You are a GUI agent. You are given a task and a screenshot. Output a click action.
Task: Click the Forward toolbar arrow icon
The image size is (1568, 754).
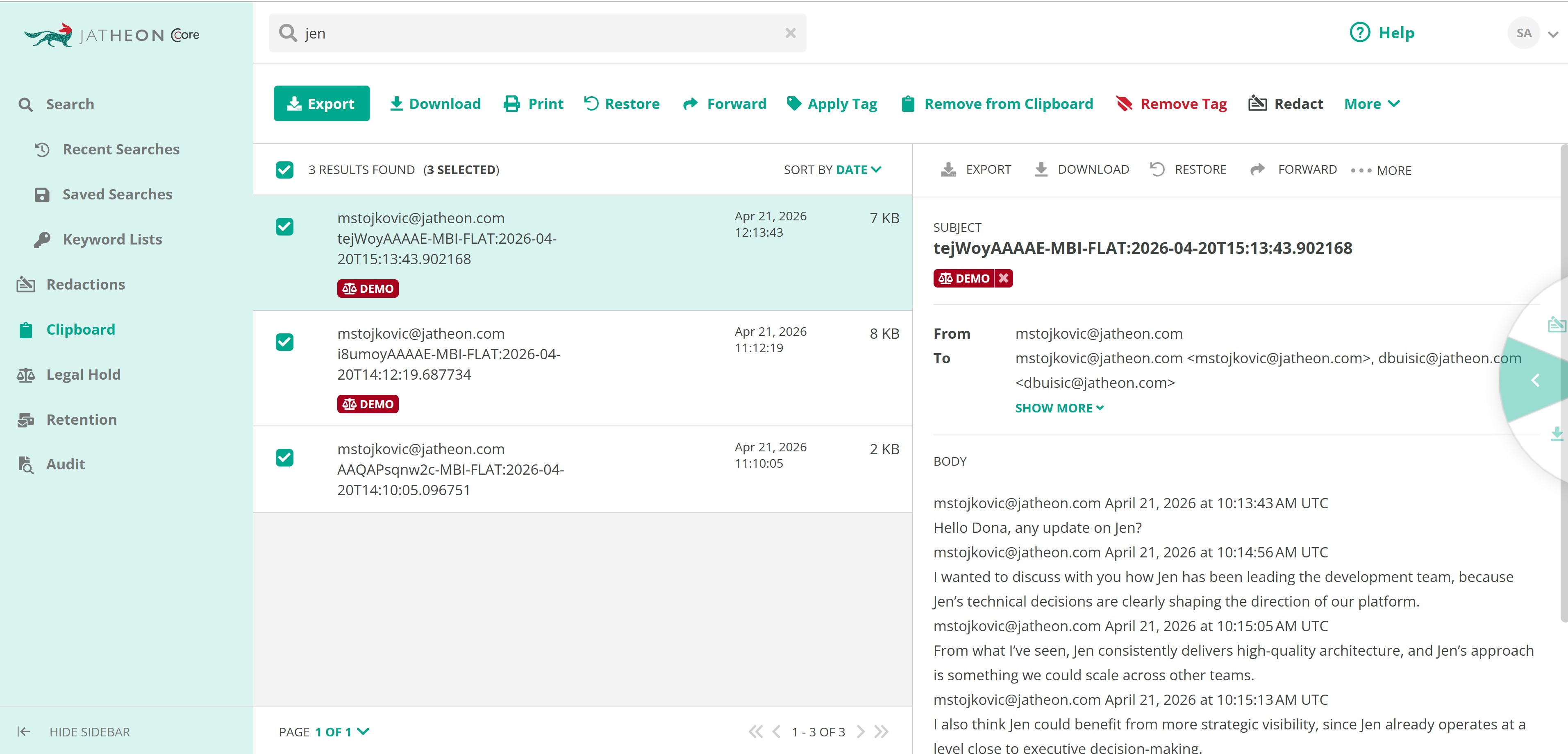point(690,104)
